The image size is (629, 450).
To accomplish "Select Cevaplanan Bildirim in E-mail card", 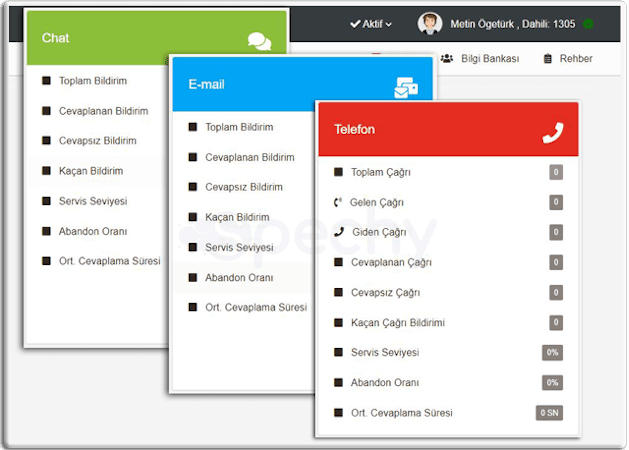I will (x=250, y=157).
